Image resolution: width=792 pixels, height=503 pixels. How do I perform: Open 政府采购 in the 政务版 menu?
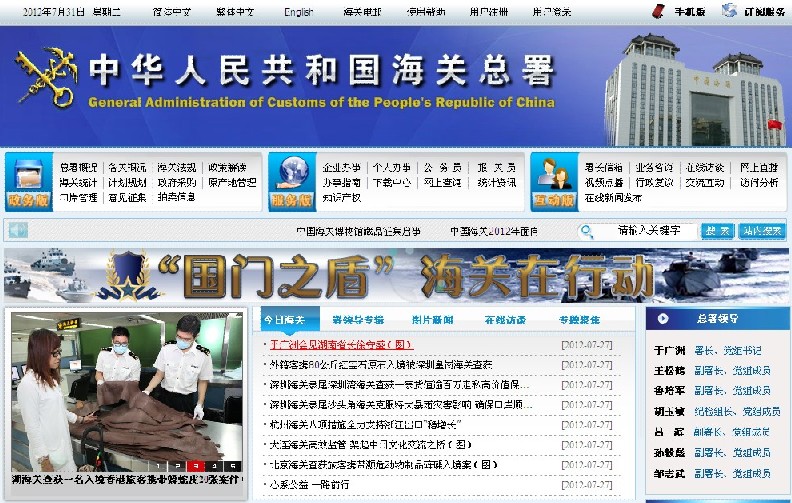[x=176, y=182]
